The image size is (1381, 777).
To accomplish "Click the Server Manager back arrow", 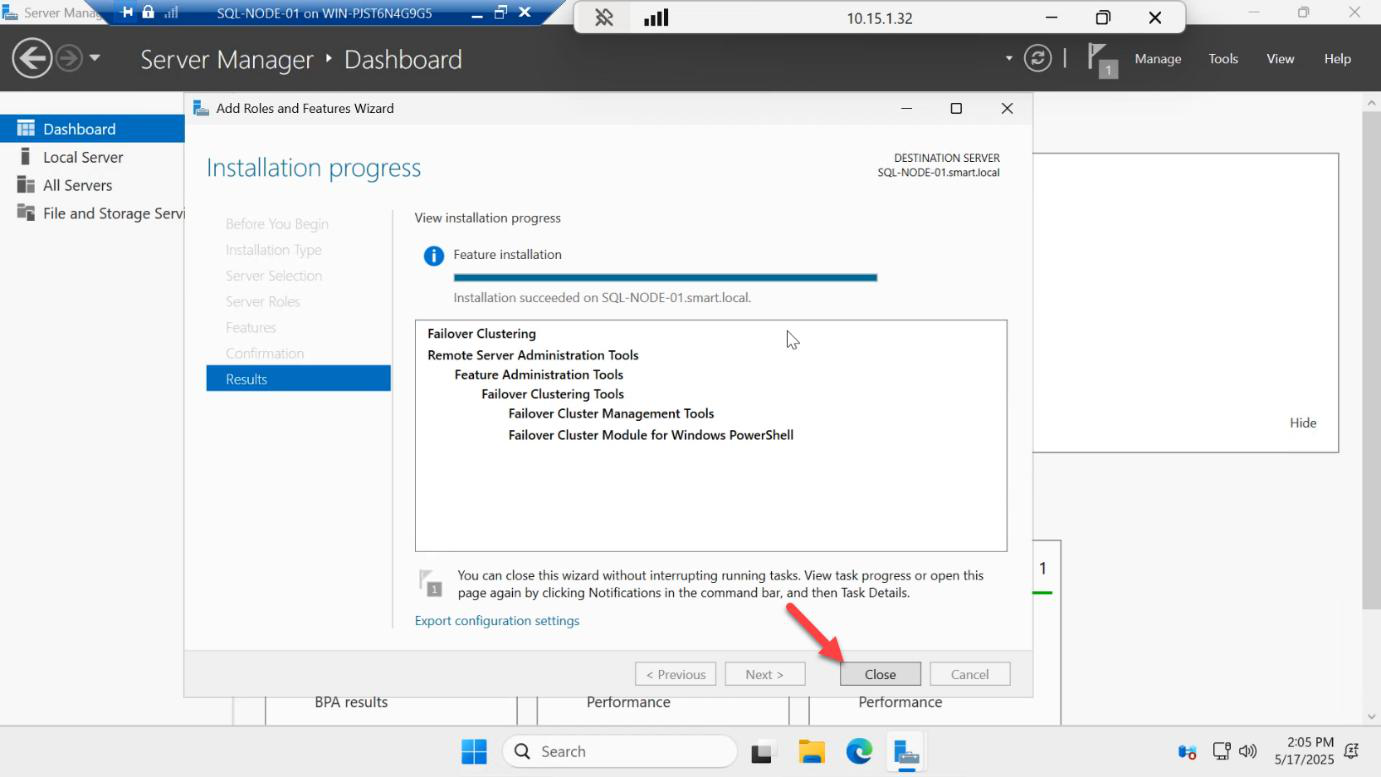I will pyautogui.click(x=31, y=58).
